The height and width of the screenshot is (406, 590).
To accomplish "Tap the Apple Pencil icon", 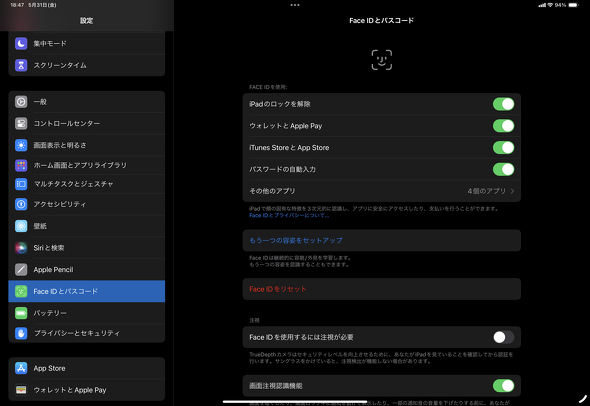I will (21, 269).
